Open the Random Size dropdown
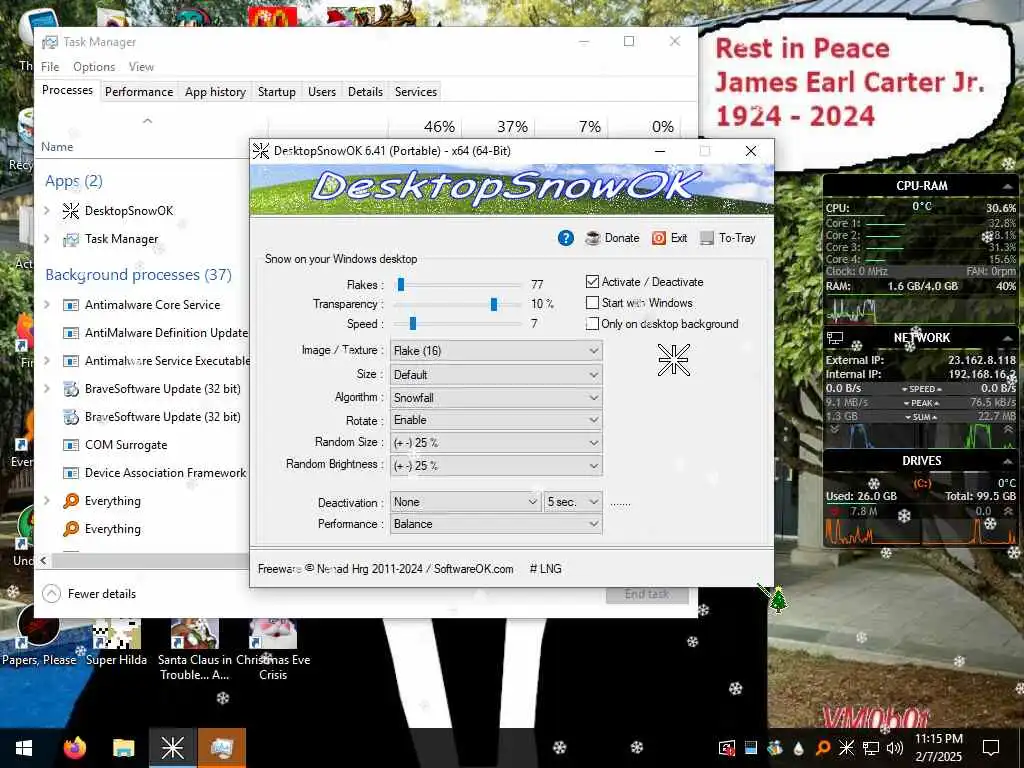The width and height of the screenshot is (1024, 768). [x=496, y=443]
